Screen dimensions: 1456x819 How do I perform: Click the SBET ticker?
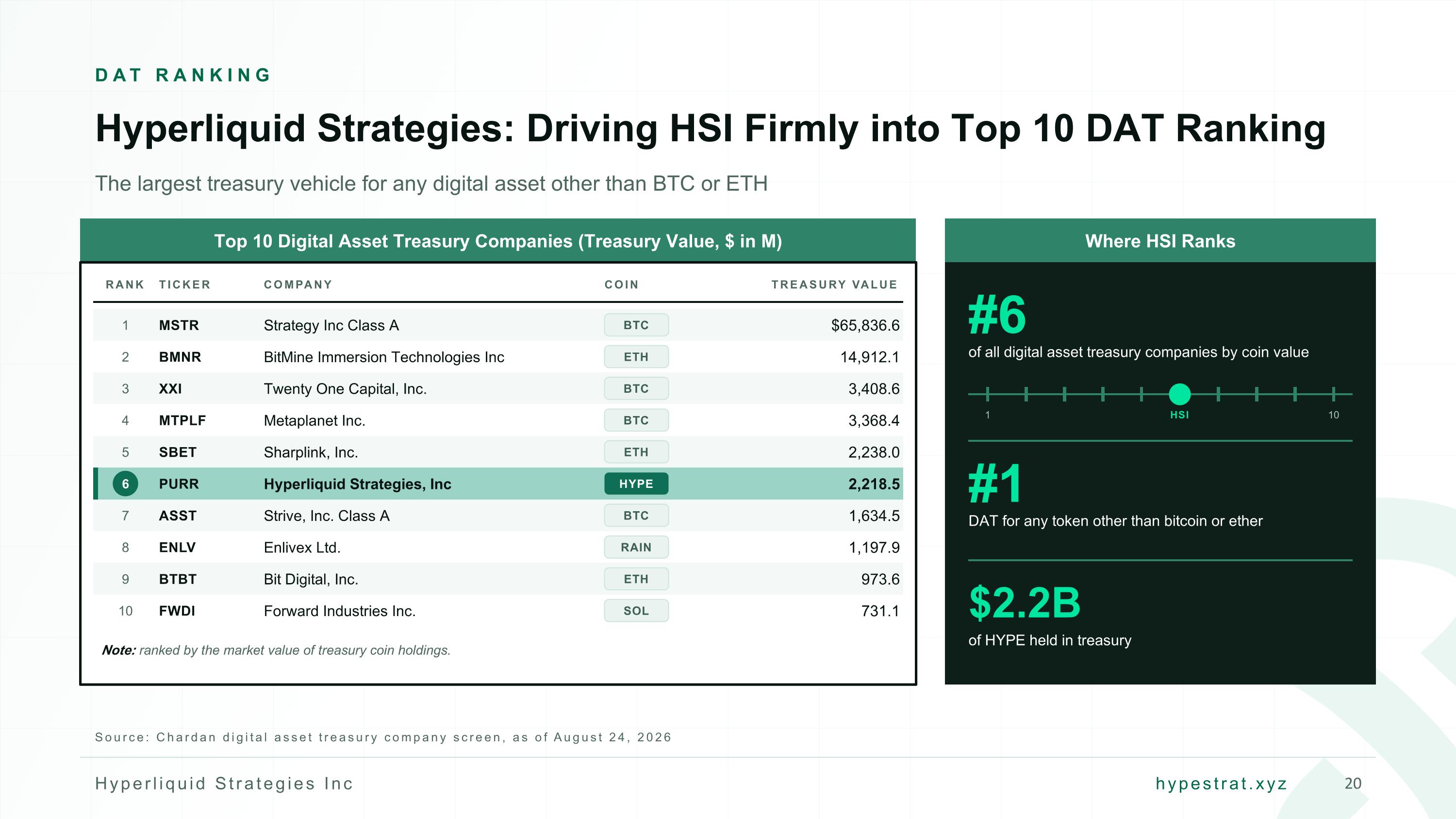178,451
